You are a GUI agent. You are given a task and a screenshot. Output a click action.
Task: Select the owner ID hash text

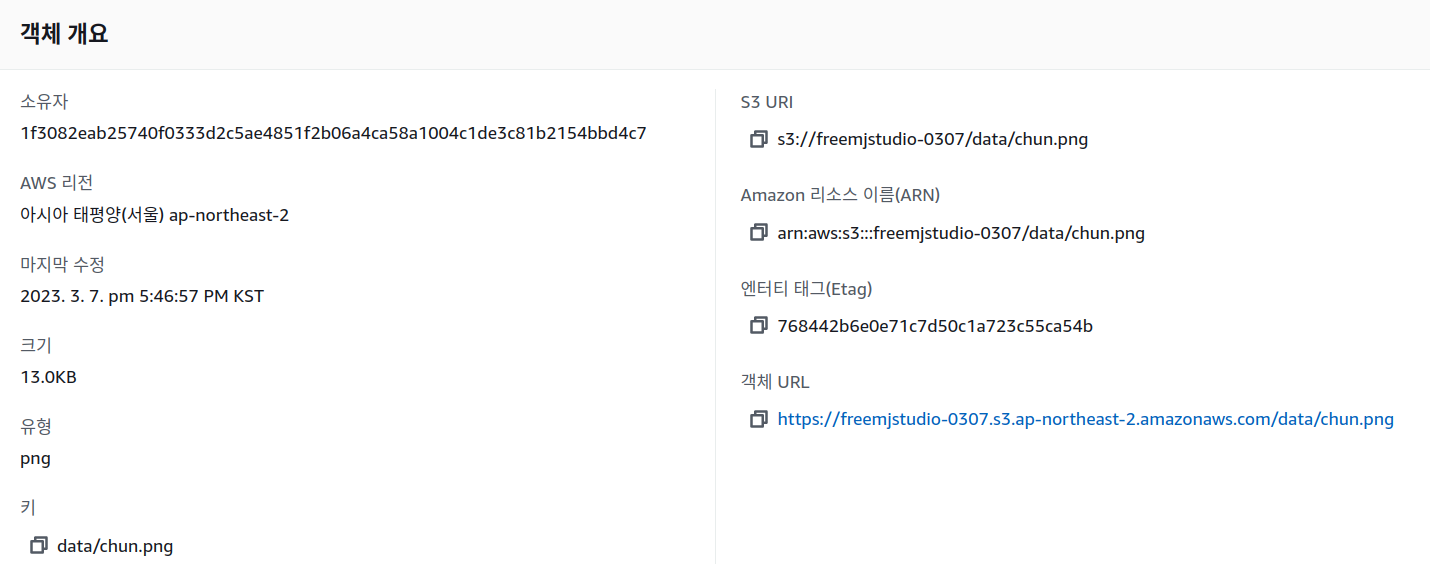pos(333,133)
